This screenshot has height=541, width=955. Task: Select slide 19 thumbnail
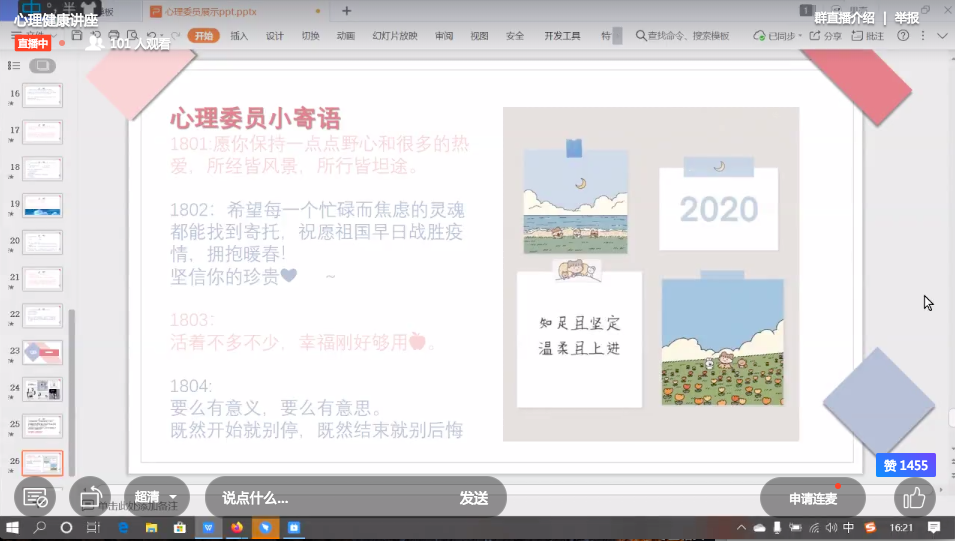(42, 206)
